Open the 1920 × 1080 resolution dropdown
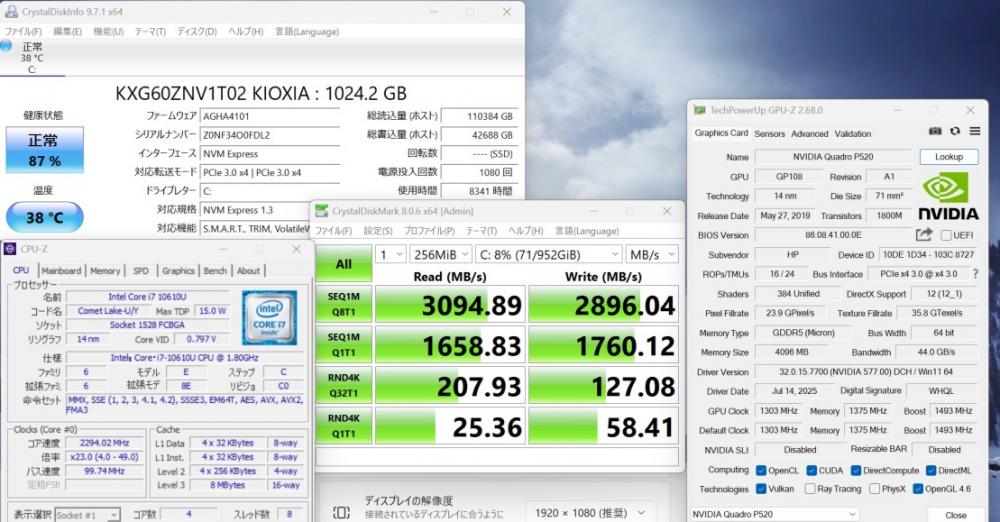1000x522 pixels. (590, 512)
